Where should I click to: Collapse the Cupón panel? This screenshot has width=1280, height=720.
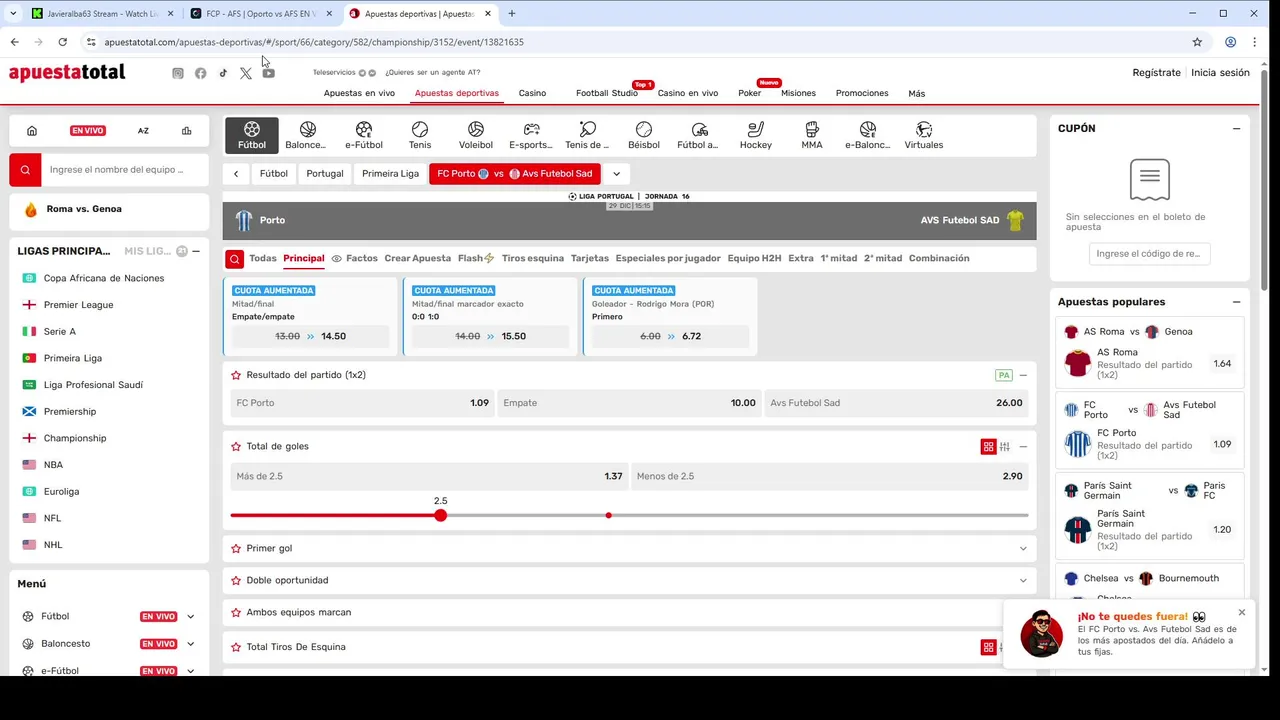(1236, 129)
